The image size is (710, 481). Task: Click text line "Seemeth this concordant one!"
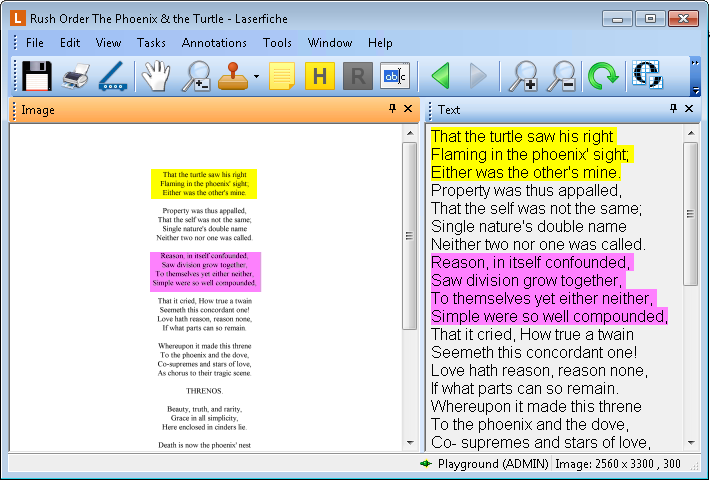click(534, 352)
